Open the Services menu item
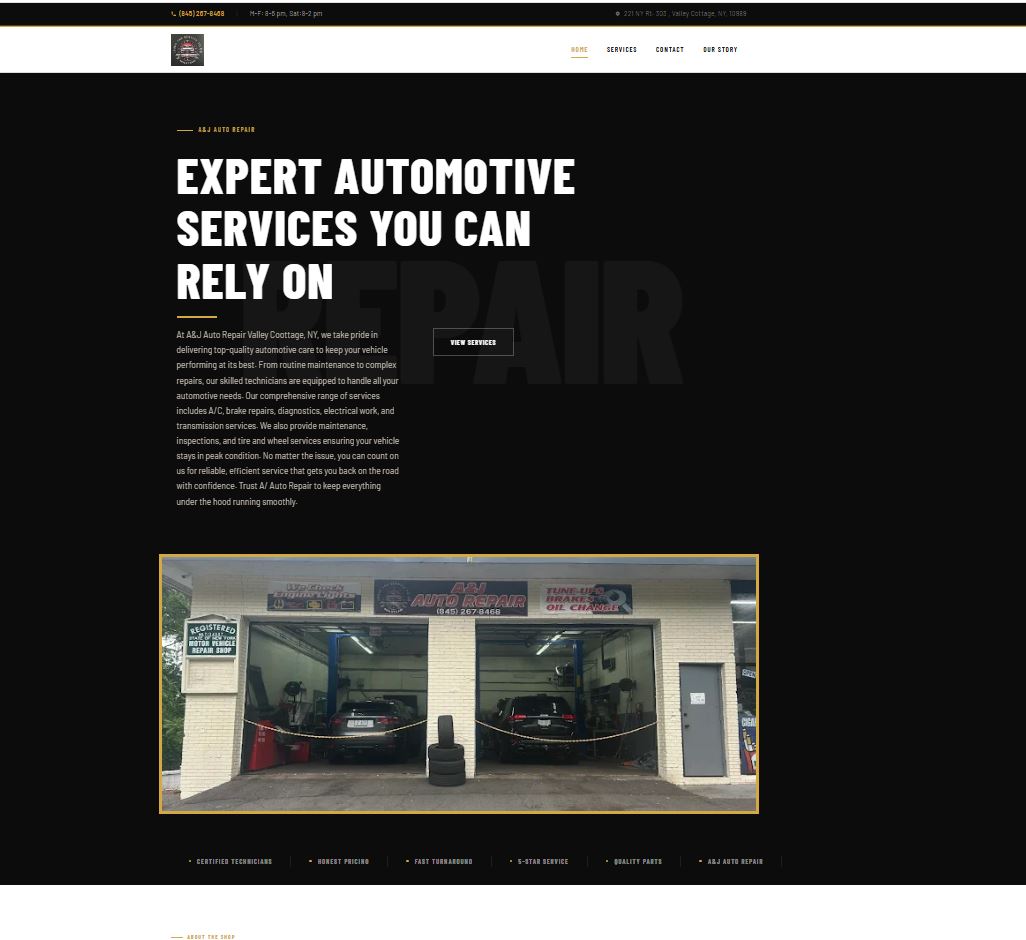Image resolution: width=1026 pixels, height=940 pixels. coord(622,50)
